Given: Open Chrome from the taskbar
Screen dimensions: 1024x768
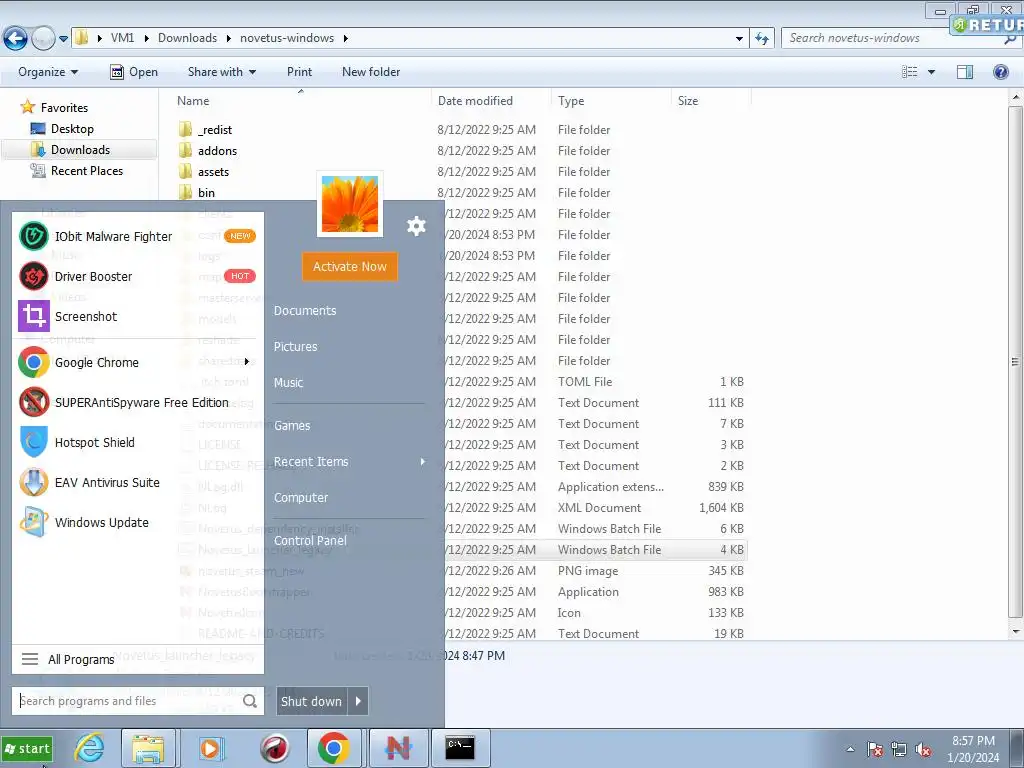Looking at the screenshot, I should [x=334, y=748].
